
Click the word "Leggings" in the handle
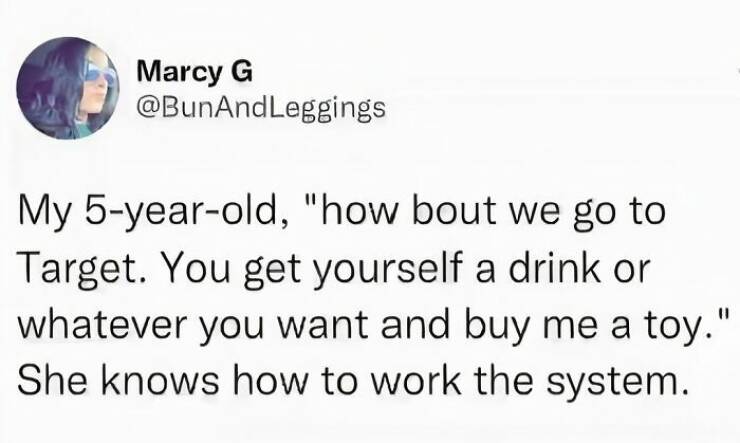pyautogui.click(x=326, y=110)
